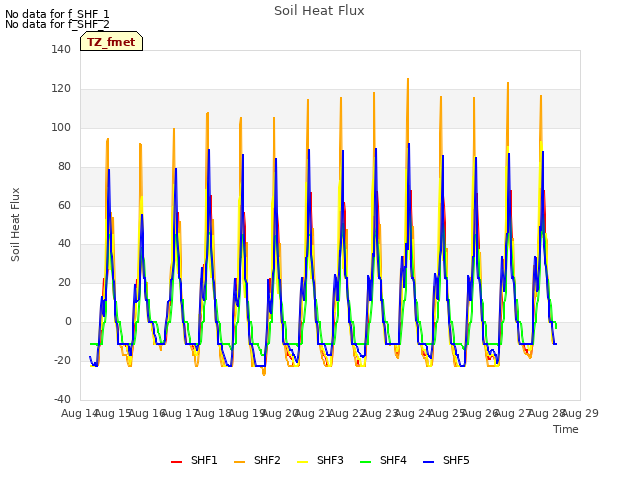
Task: Click the 'No data for f_SHF_2' message
Action: [57, 24]
